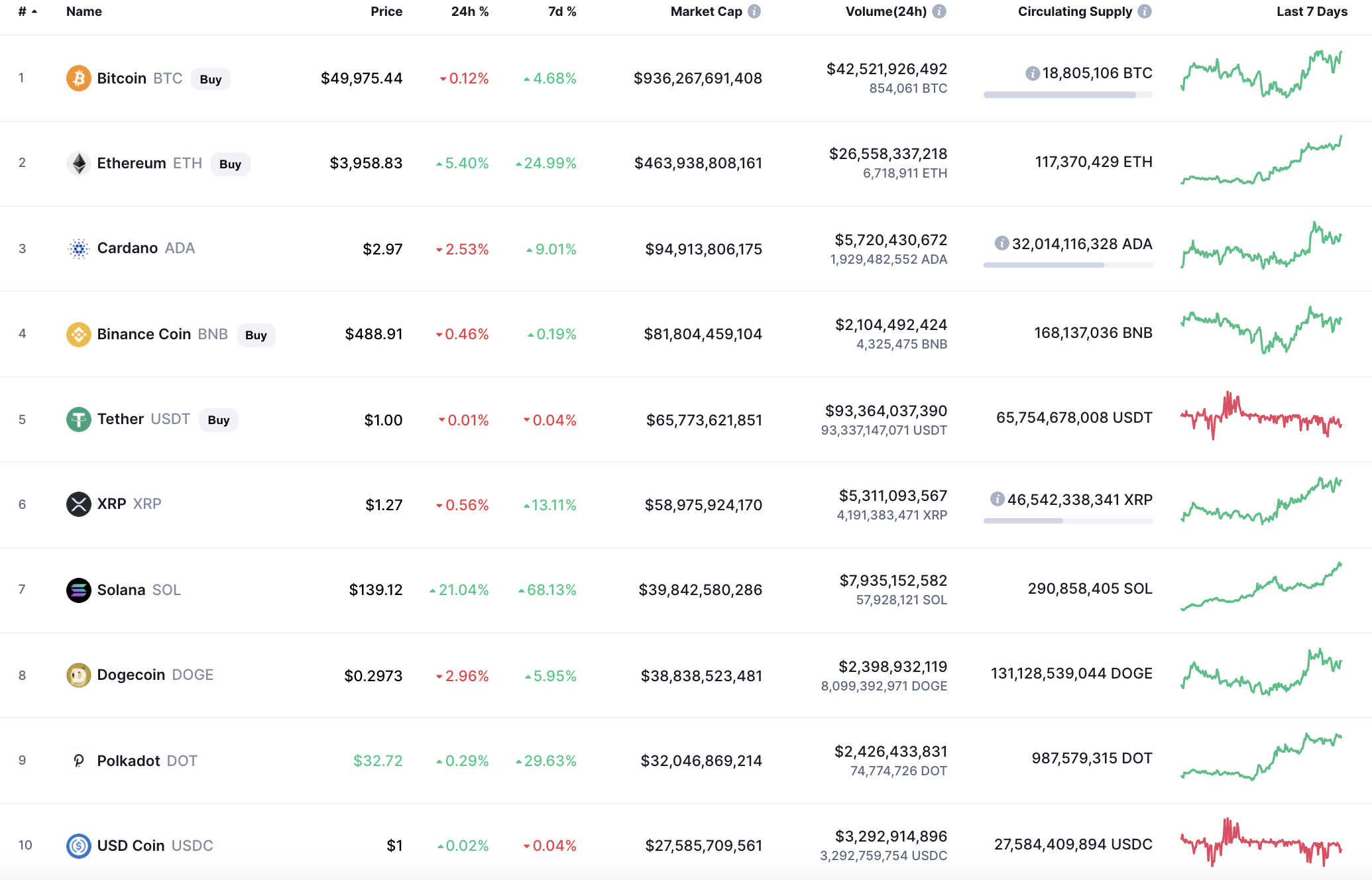This screenshot has height=880, width=1372.
Task: Click the Buy button for Ethereum
Action: (230, 164)
